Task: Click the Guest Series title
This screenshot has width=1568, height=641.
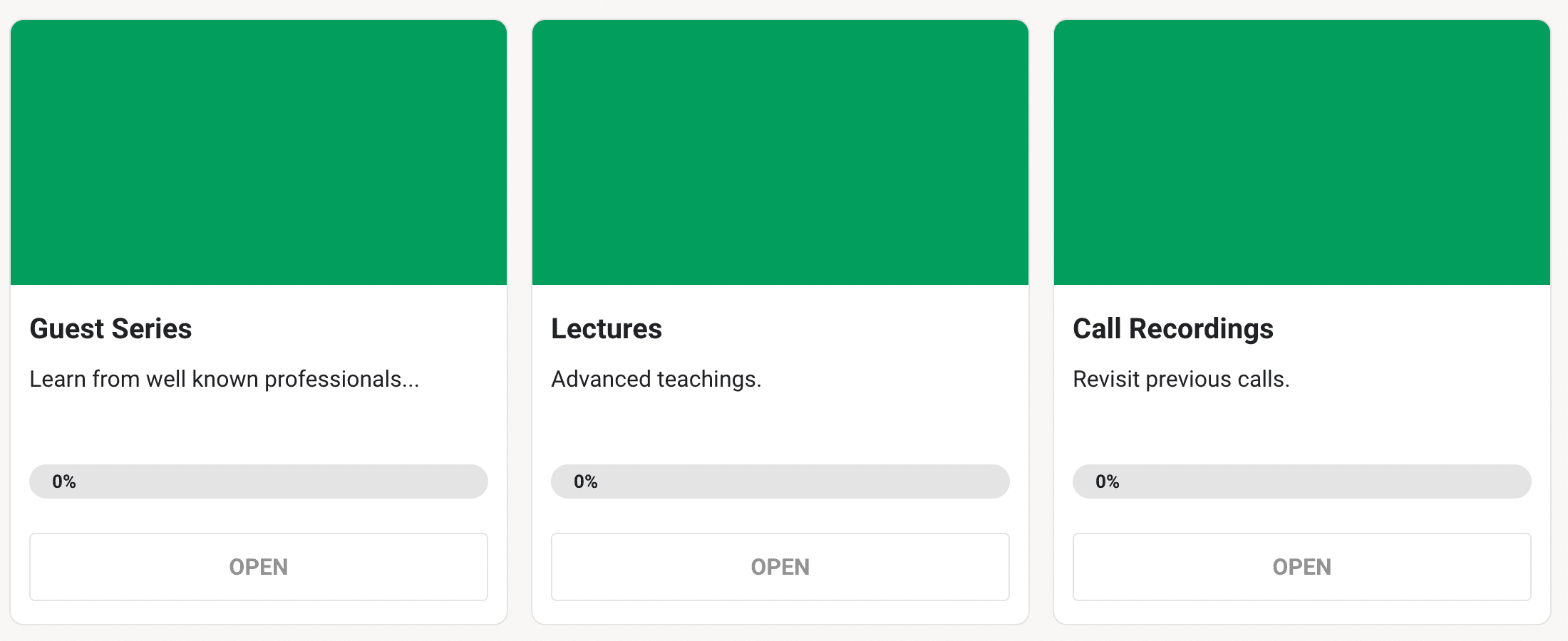Action: pyautogui.click(x=110, y=329)
